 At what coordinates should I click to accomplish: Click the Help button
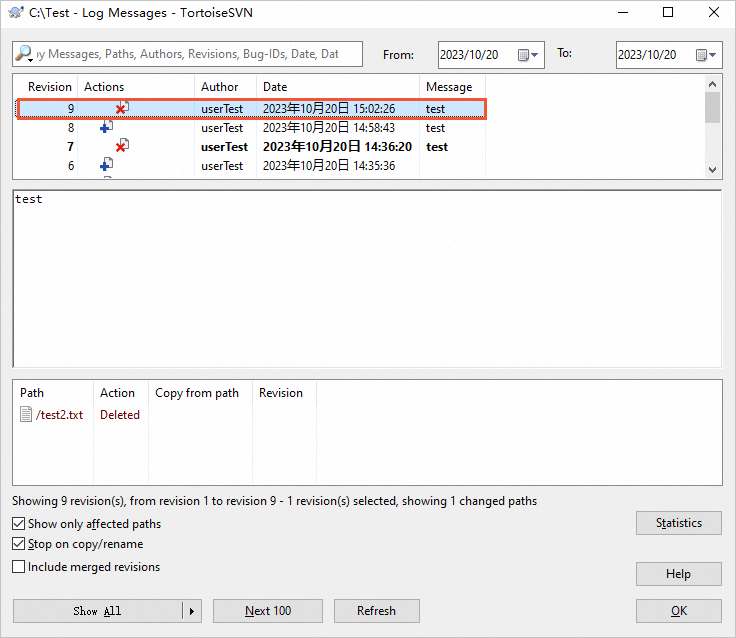pos(679,574)
